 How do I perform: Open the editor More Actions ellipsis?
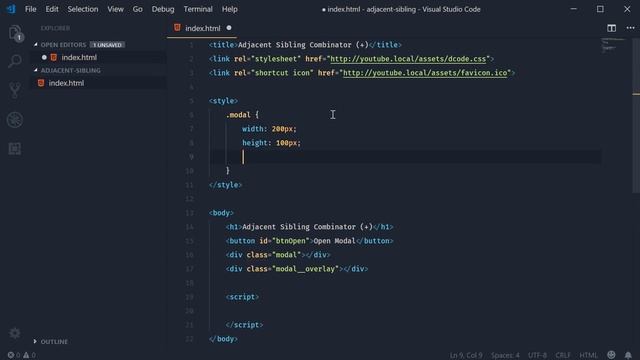click(630, 28)
